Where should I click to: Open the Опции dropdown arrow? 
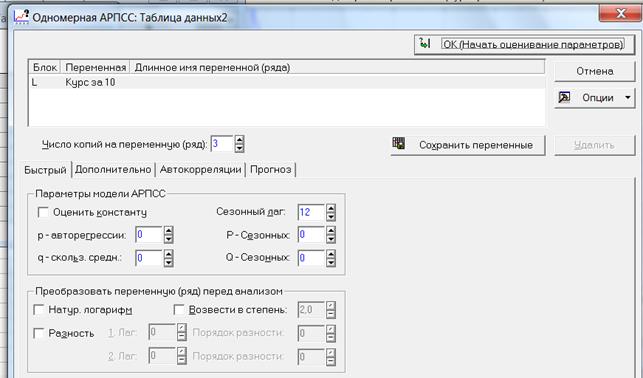(x=628, y=98)
